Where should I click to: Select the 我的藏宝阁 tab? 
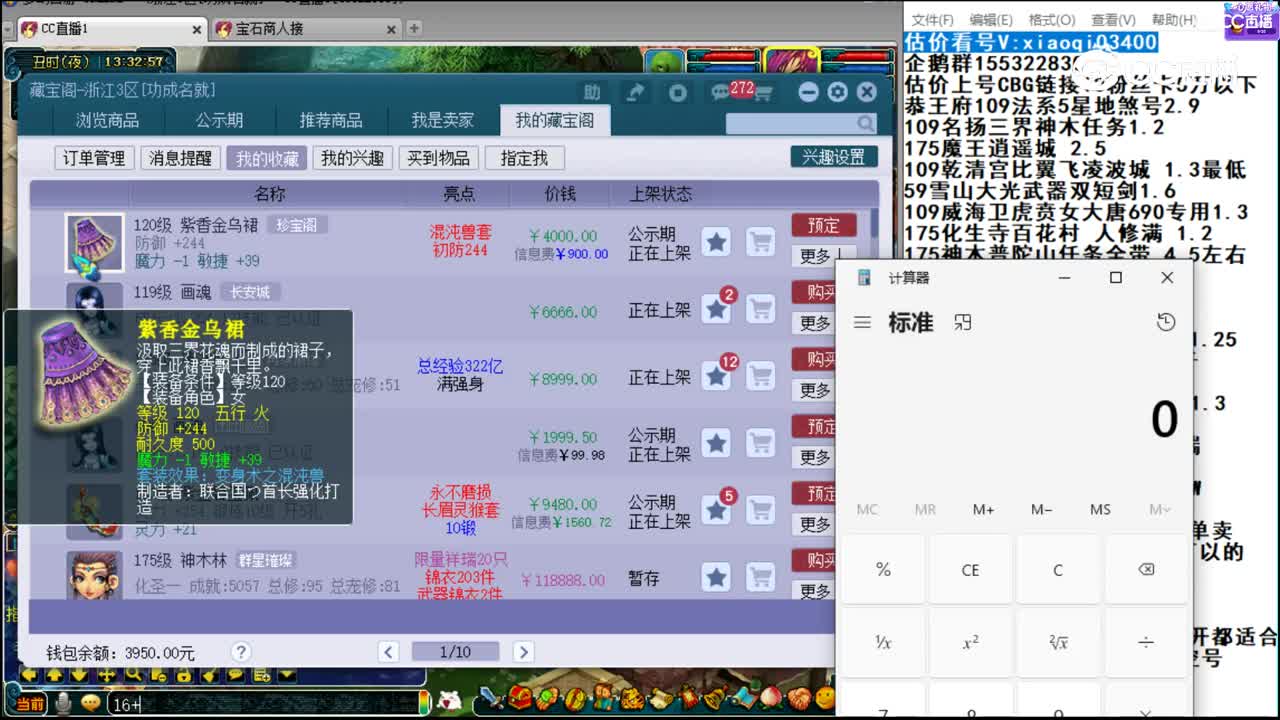tap(555, 120)
